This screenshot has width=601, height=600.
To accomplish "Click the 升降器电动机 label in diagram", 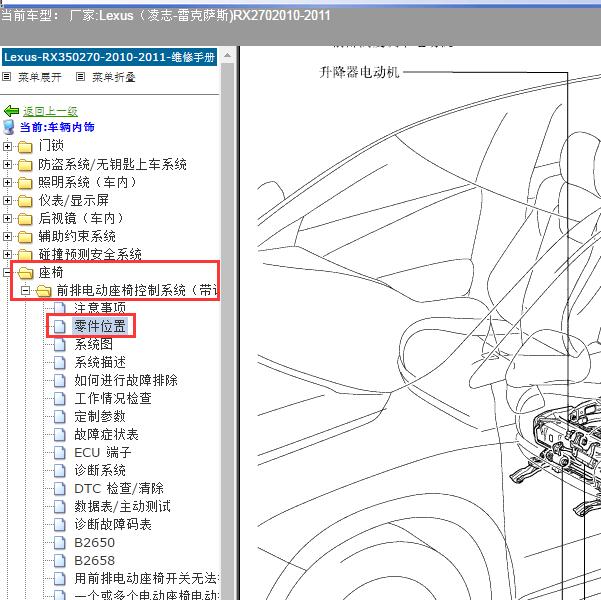I will click(x=360, y=72).
